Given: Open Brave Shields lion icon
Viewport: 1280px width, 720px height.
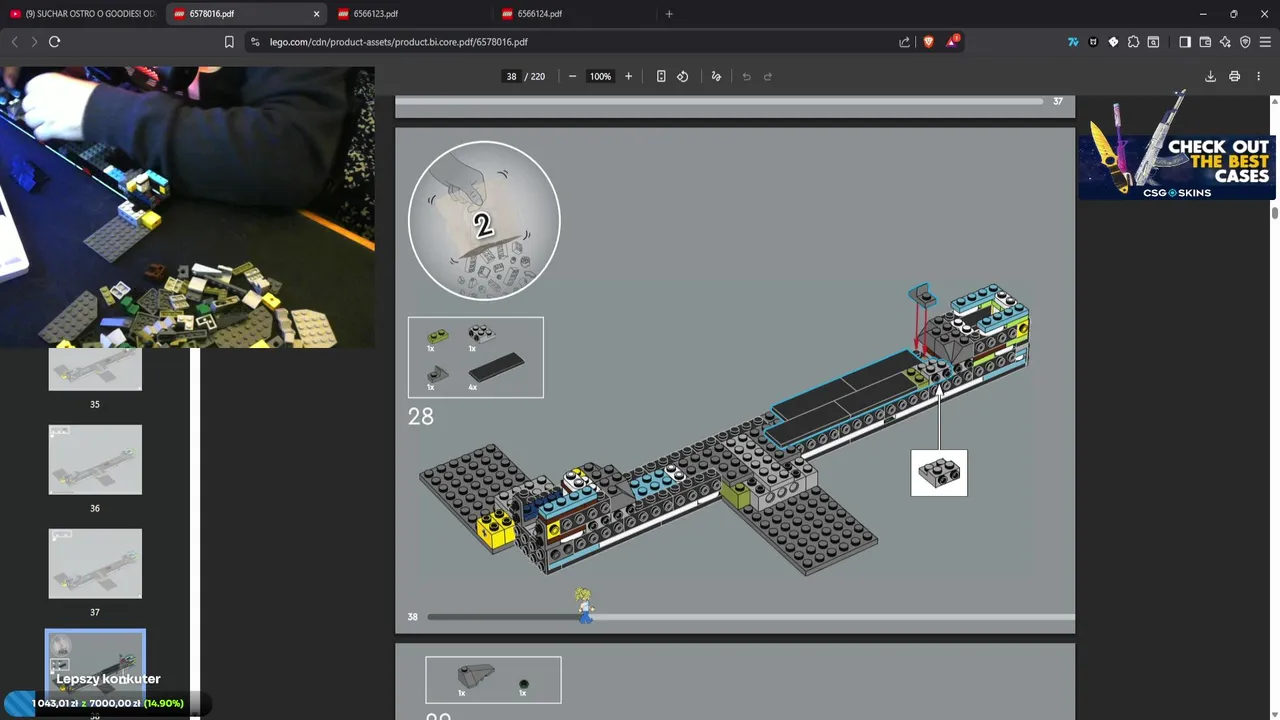Looking at the screenshot, I should click(928, 42).
